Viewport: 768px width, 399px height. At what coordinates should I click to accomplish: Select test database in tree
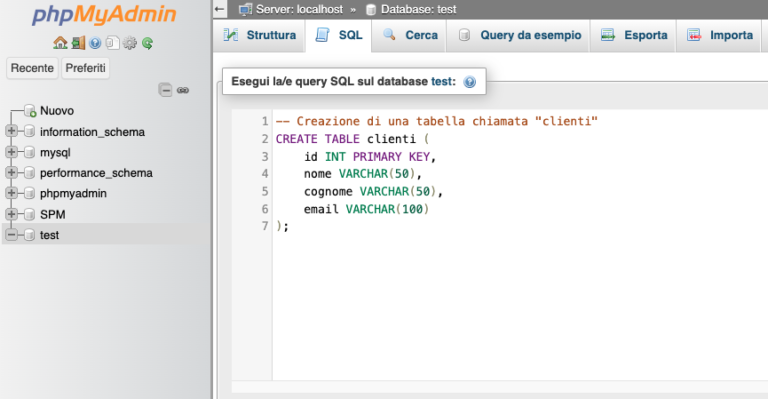point(49,235)
